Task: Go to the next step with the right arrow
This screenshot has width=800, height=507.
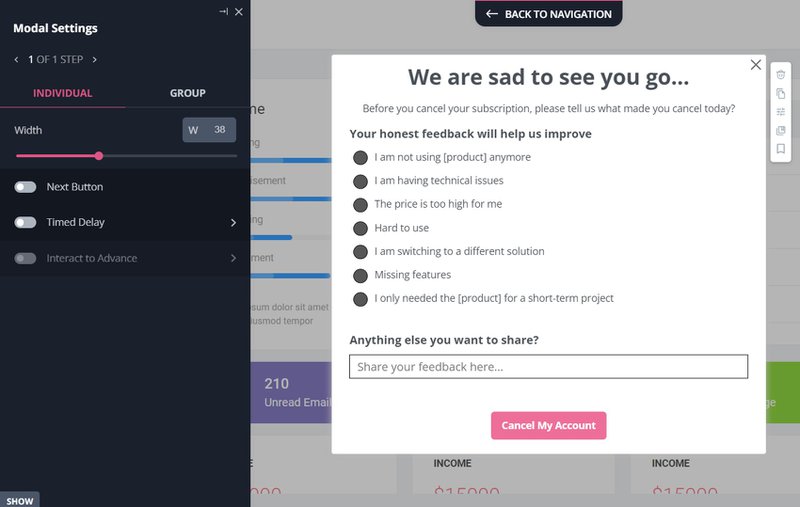Action: pos(94,60)
